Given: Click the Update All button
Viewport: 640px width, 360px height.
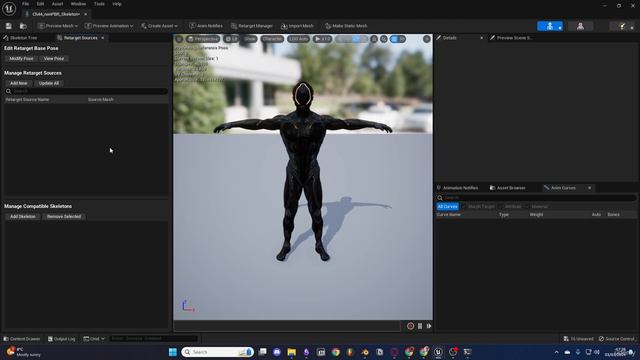Looking at the screenshot, I should (x=49, y=83).
